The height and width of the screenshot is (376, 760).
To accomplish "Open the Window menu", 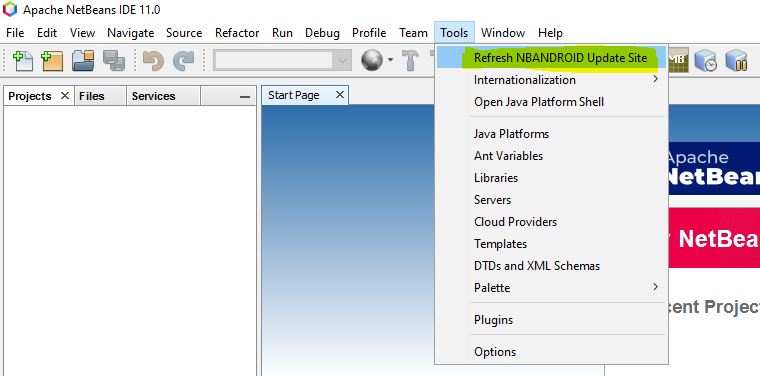I will 503,33.
